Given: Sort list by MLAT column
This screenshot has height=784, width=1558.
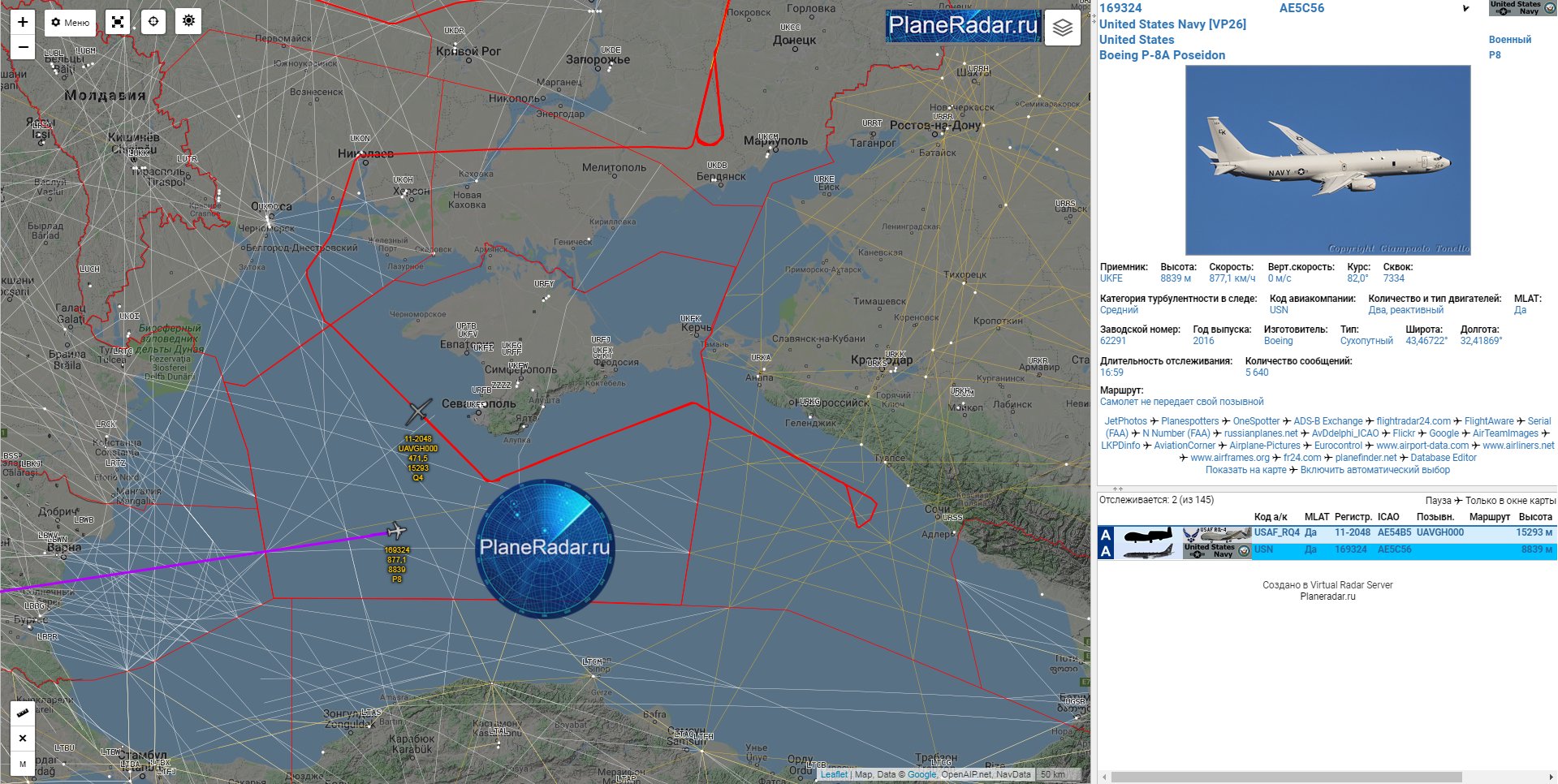Looking at the screenshot, I should (1317, 517).
